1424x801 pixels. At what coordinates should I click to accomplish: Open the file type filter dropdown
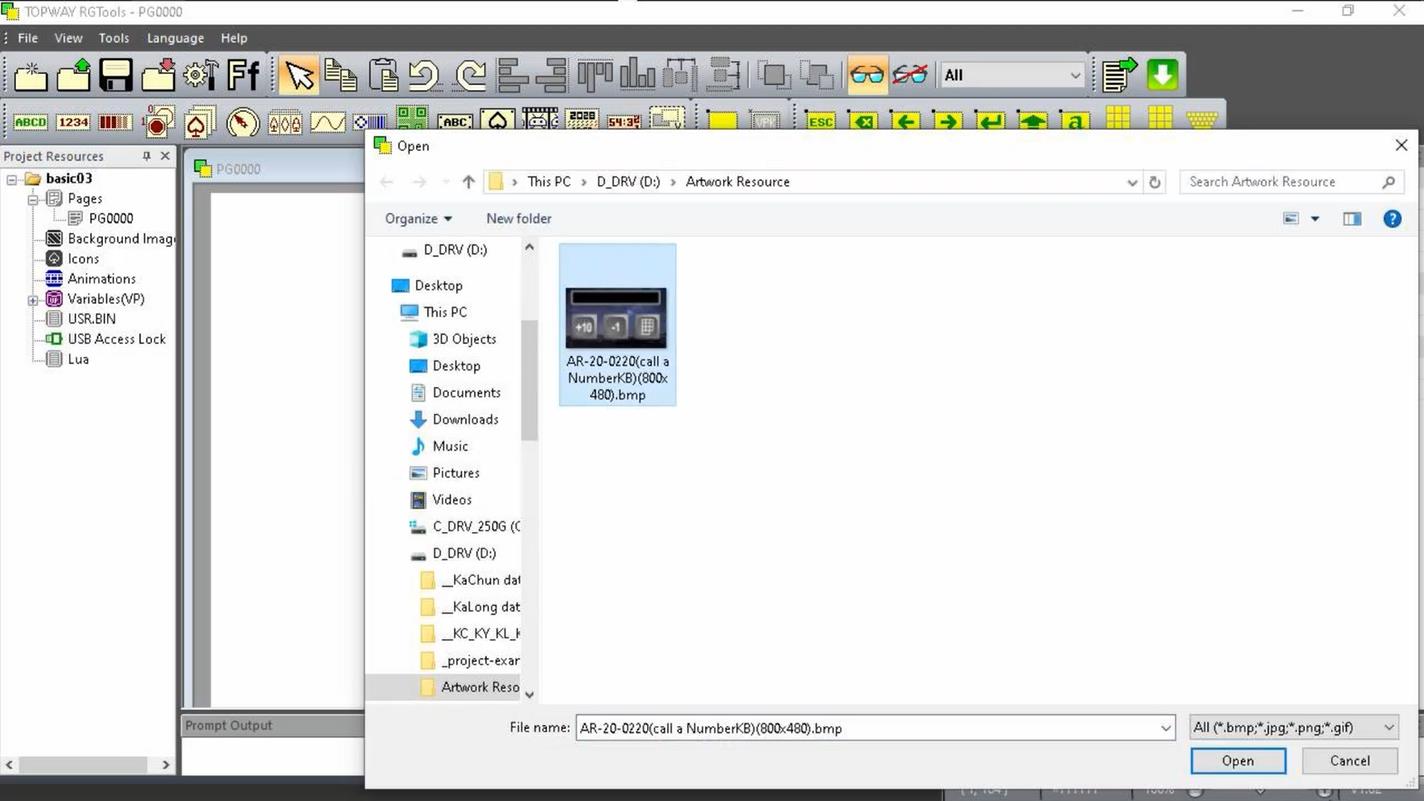click(x=1293, y=727)
